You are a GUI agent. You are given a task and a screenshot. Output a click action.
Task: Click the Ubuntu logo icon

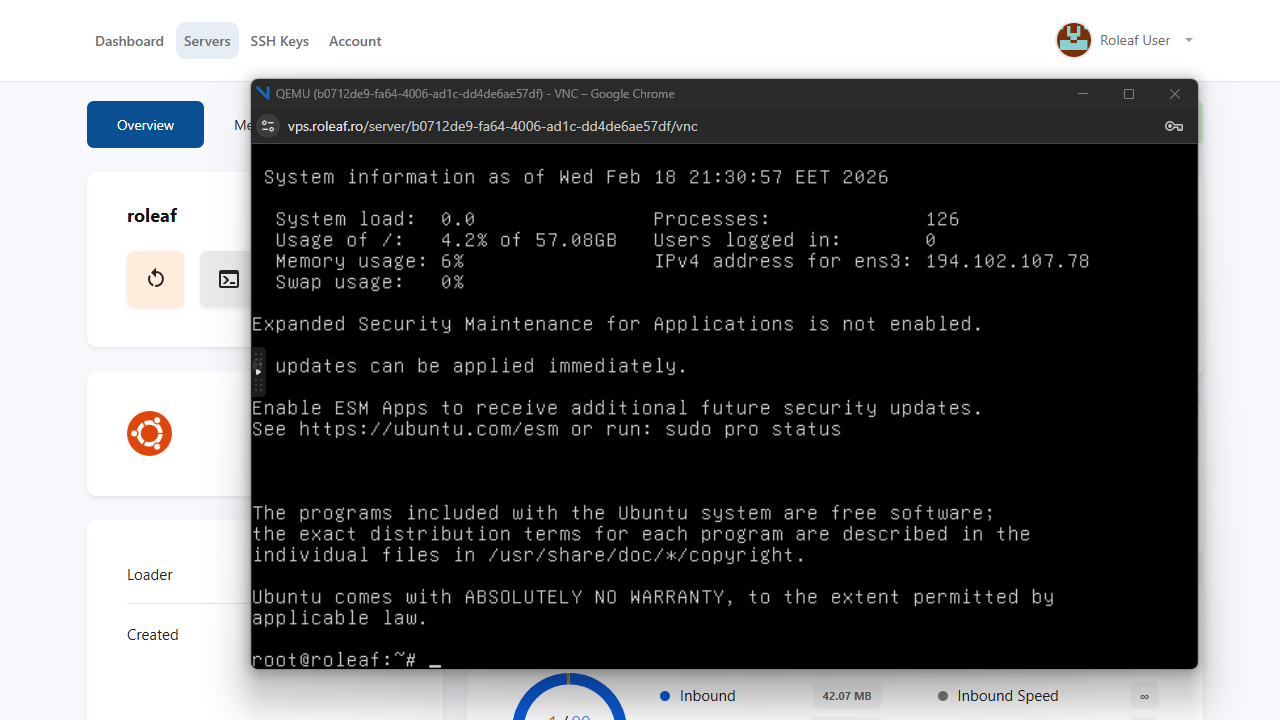pos(149,434)
